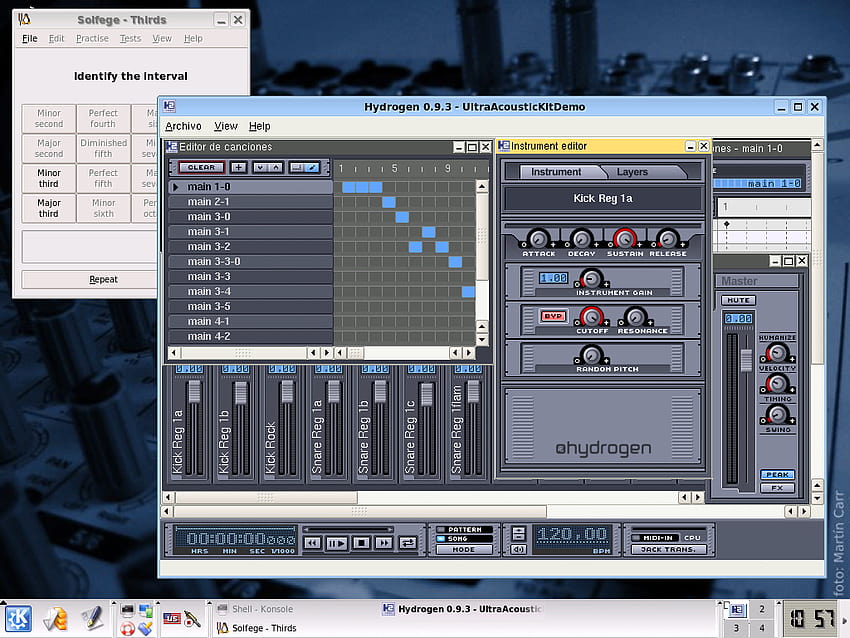The width and height of the screenshot is (850, 638).
Task: Toggle the FX button in Master strip
Action: 777,488
